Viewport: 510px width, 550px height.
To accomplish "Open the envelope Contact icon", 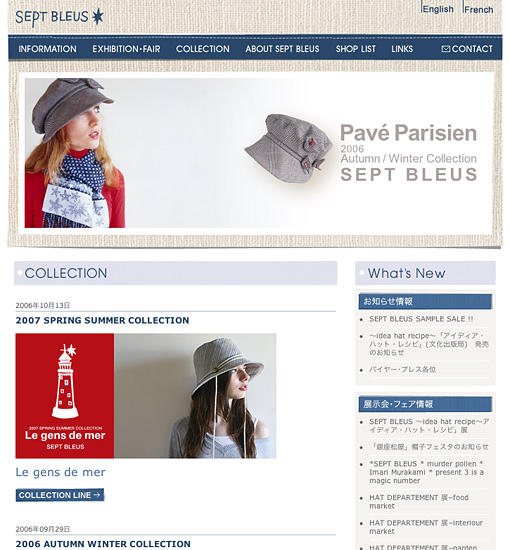I will [x=445, y=49].
